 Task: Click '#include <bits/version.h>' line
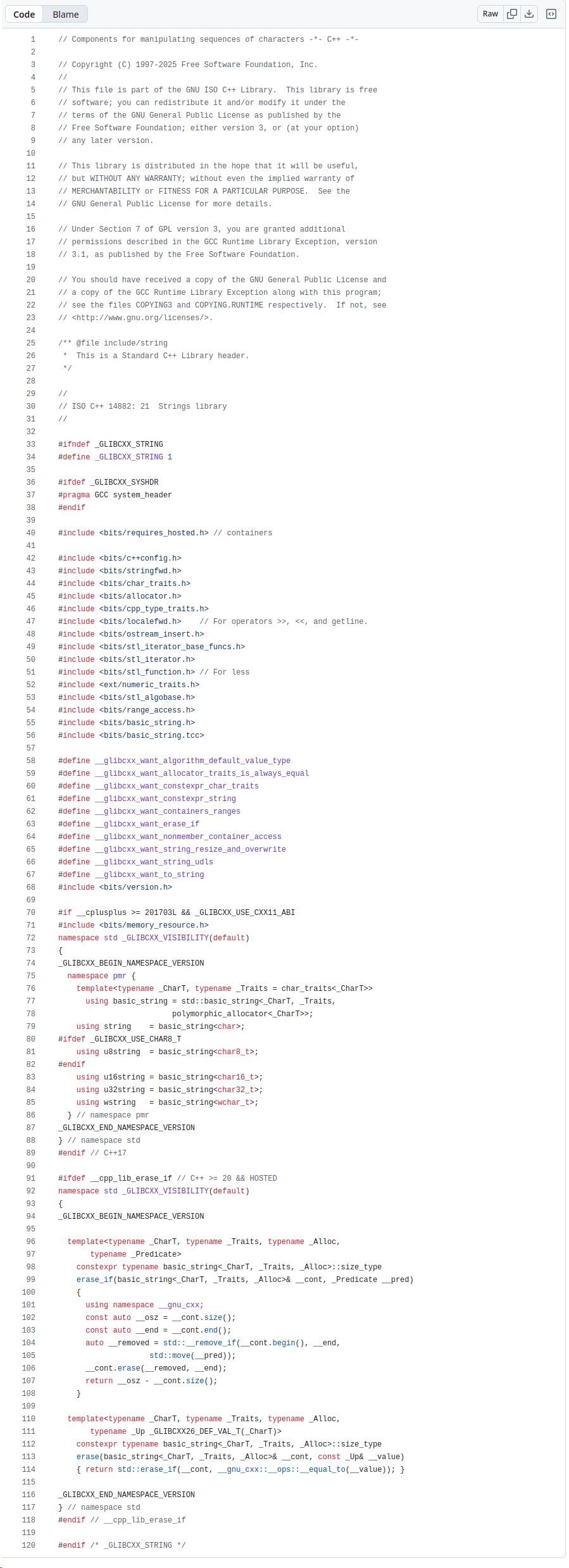point(115,887)
